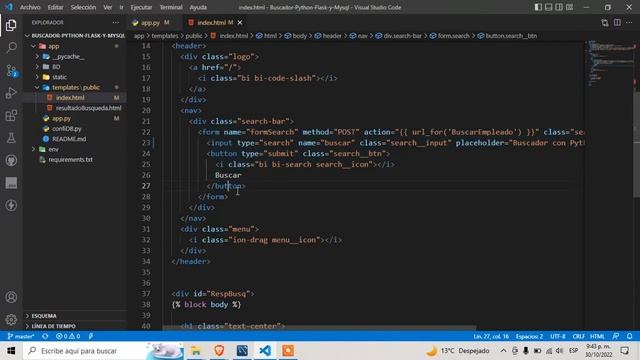The width and height of the screenshot is (640, 360).
Task: Open confiDB.py file
Action: pyautogui.click(x=67, y=129)
